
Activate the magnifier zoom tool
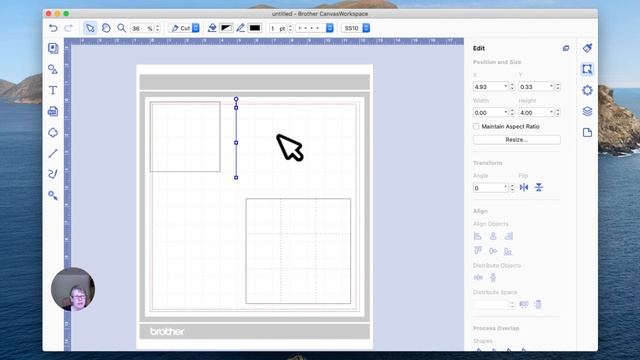[x=121, y=28]
